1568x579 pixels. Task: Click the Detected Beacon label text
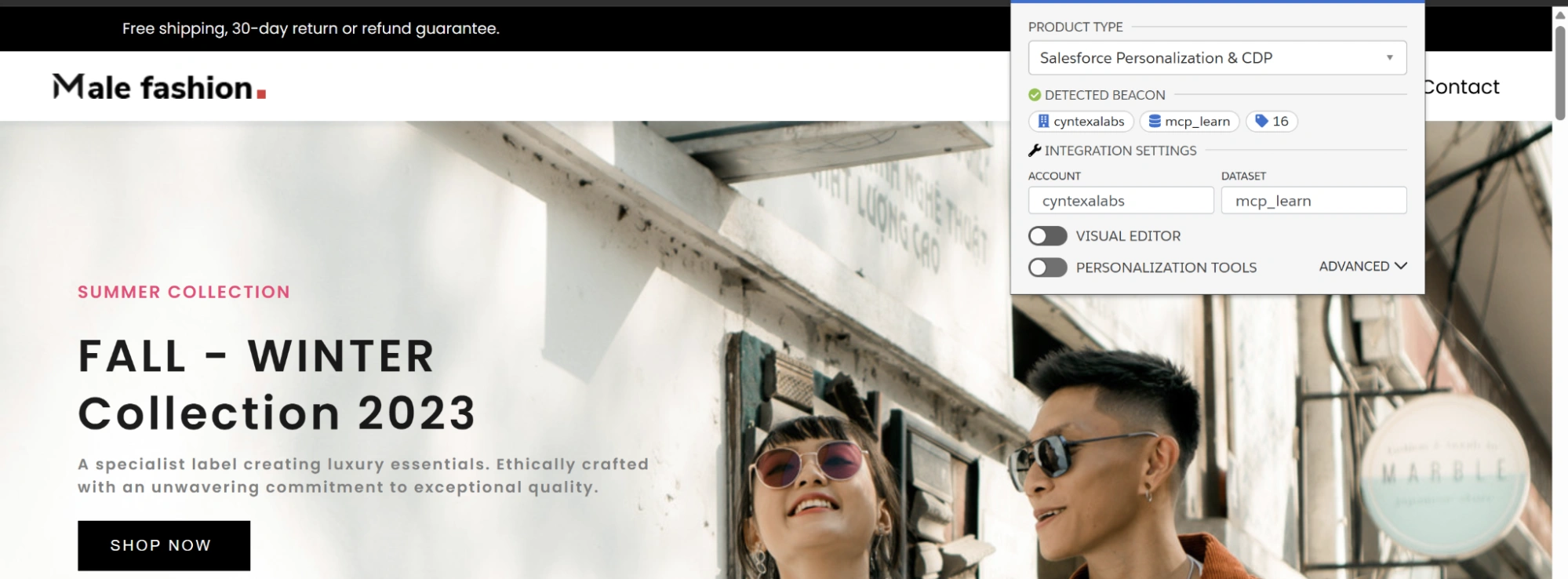(x=1104, y=95)
